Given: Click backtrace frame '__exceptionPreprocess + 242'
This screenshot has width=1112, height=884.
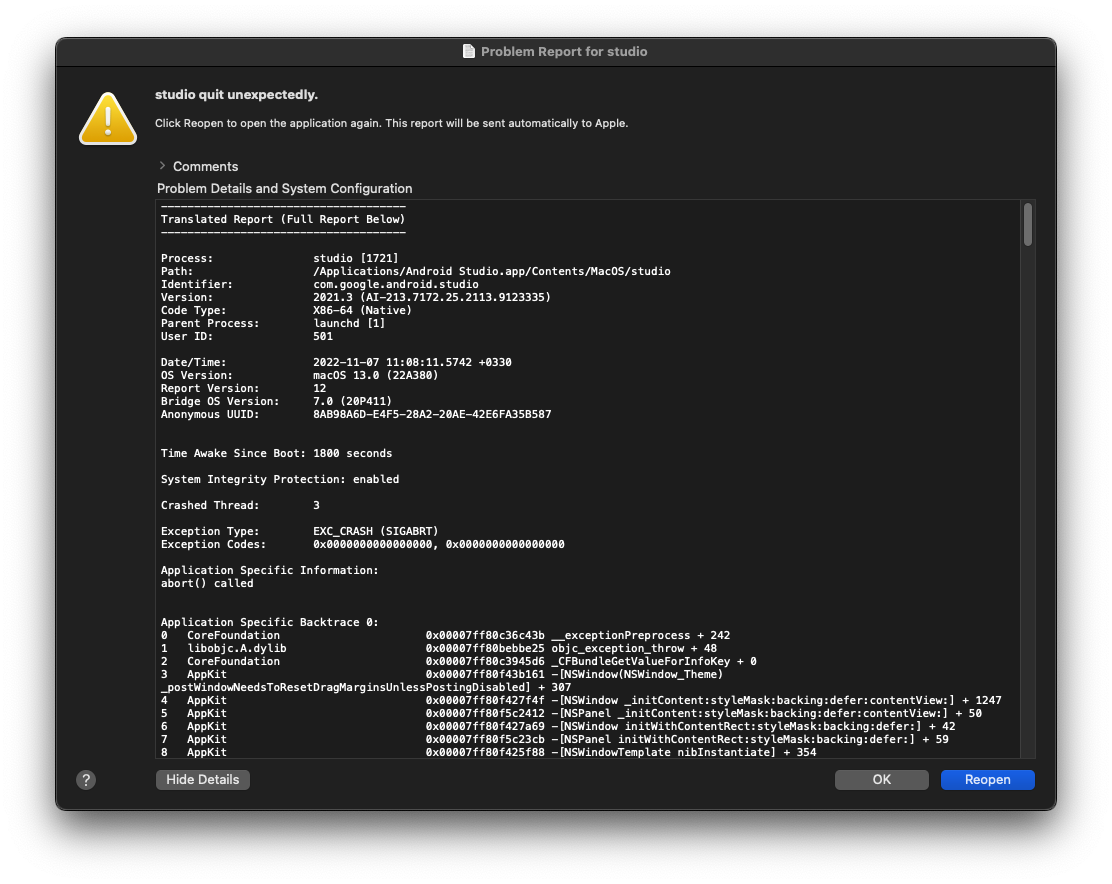Looking at the screenshot, I should tap(640, 635).
